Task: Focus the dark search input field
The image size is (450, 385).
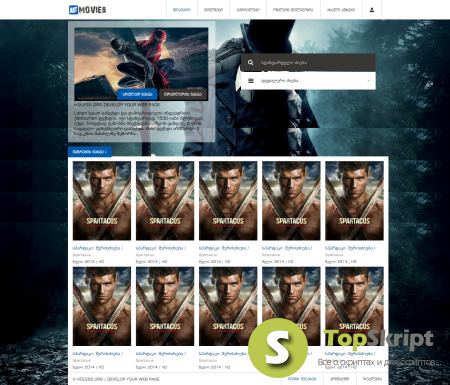Action: point(308,62)
